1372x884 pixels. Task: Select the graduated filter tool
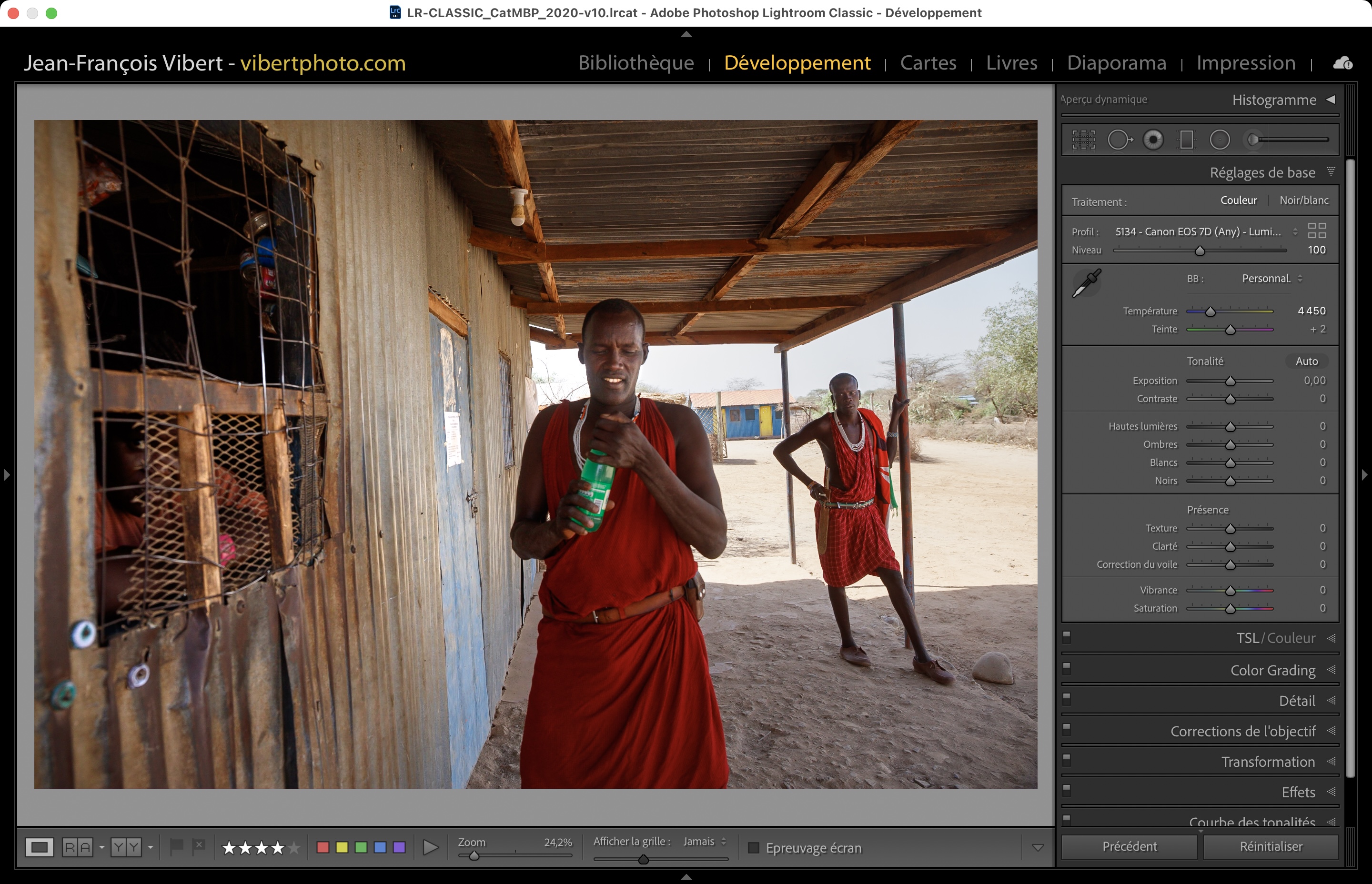(x=1186, y=140)
